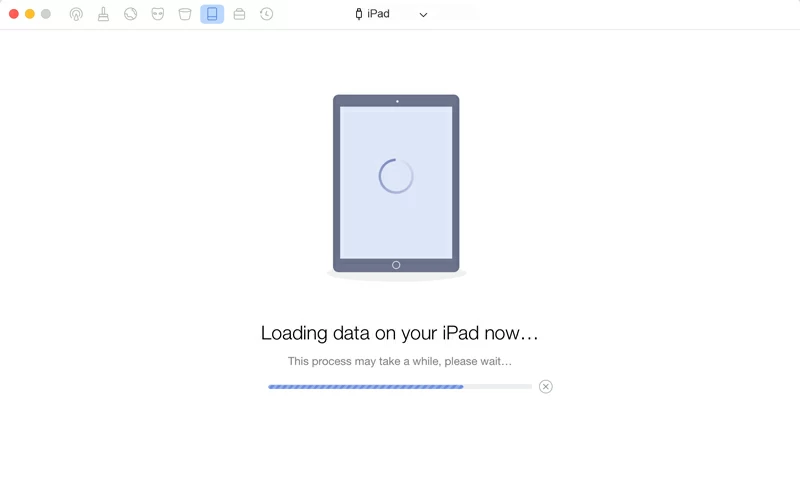Cancel loading with the circled X button
Viewport: 800px width, 496px height.
click(x=545, y=387)
